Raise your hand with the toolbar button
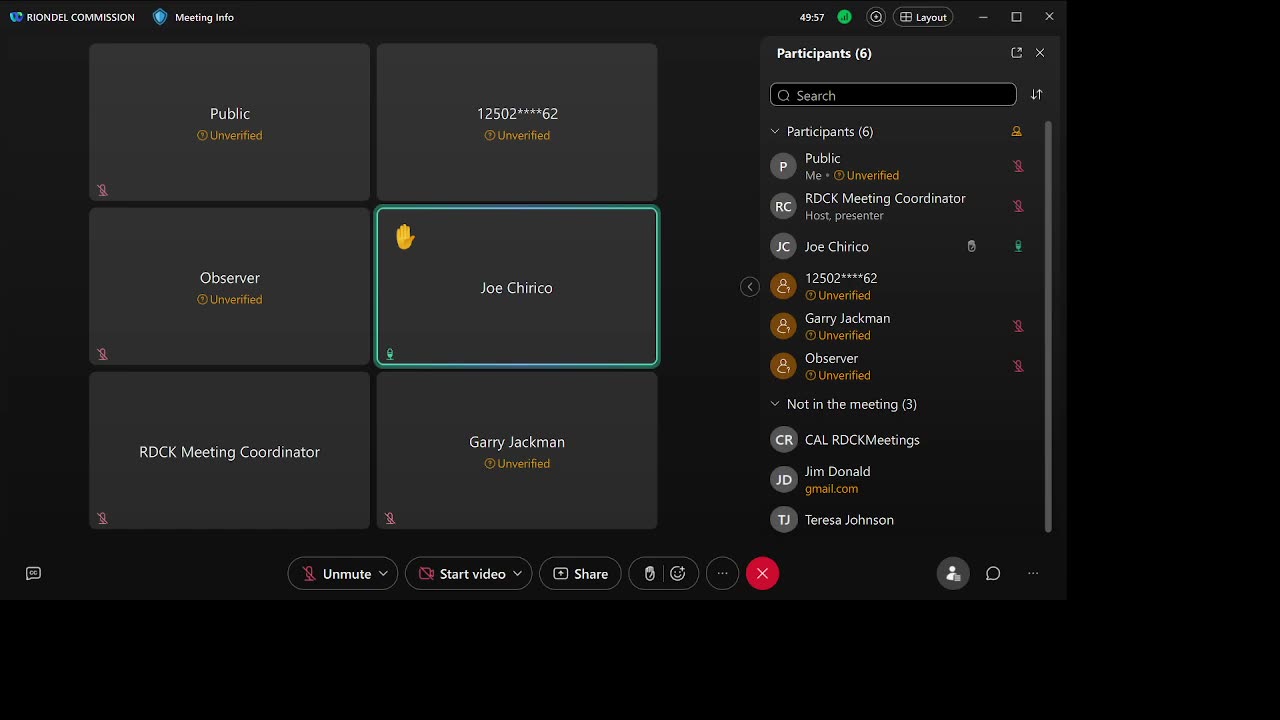This screenshot has height=720, width=1280. [x=650, y=574]
